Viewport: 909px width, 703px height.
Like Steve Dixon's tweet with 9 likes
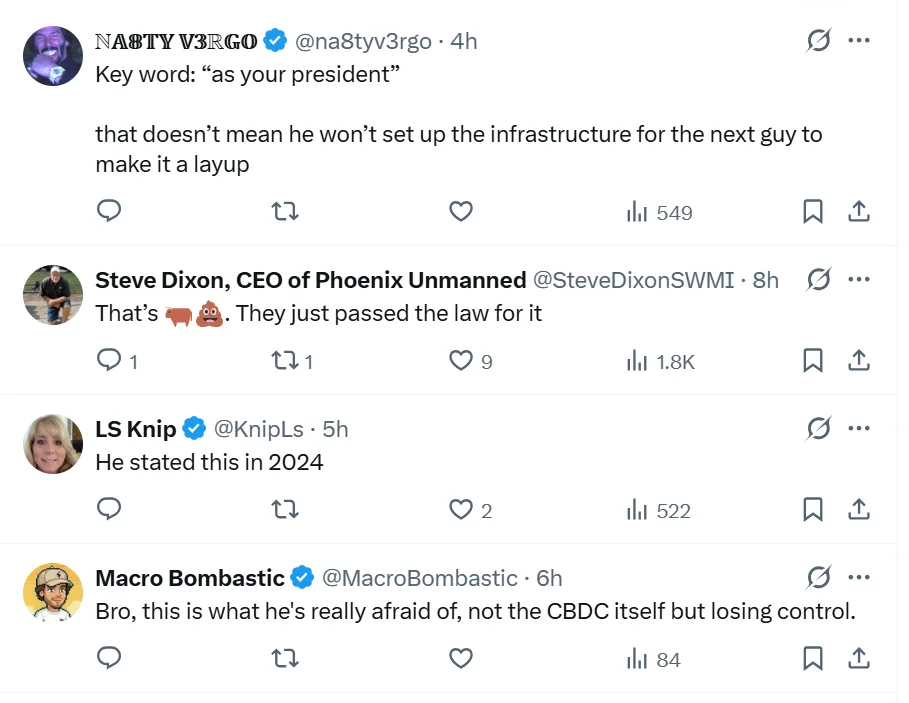pos(460,361)
